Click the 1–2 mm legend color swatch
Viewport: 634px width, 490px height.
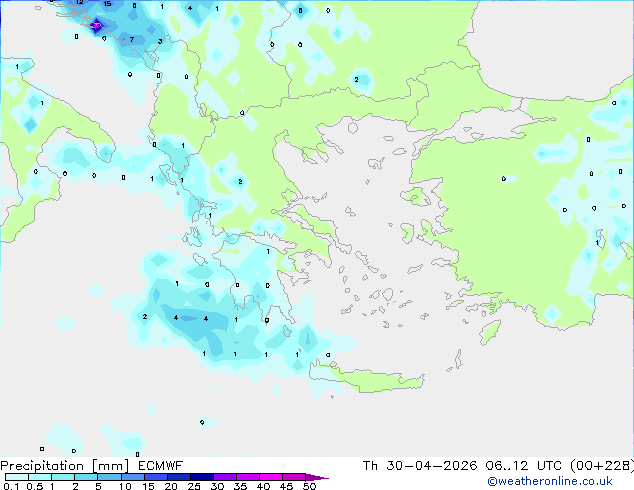tap(63, 477)
